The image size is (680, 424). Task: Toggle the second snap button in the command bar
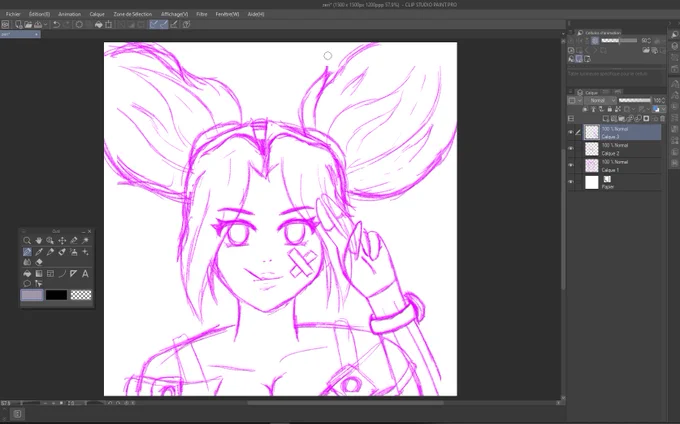click(x=163, y=24)
